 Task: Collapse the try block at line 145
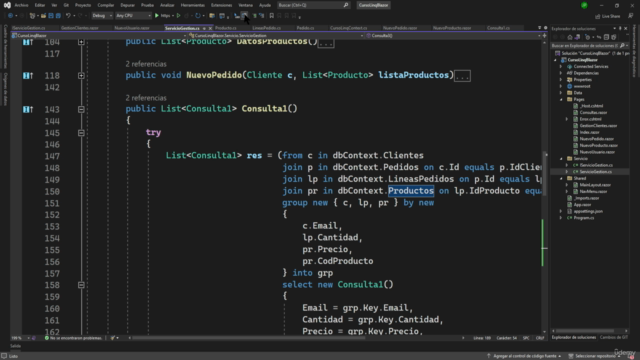coord(81,133)
